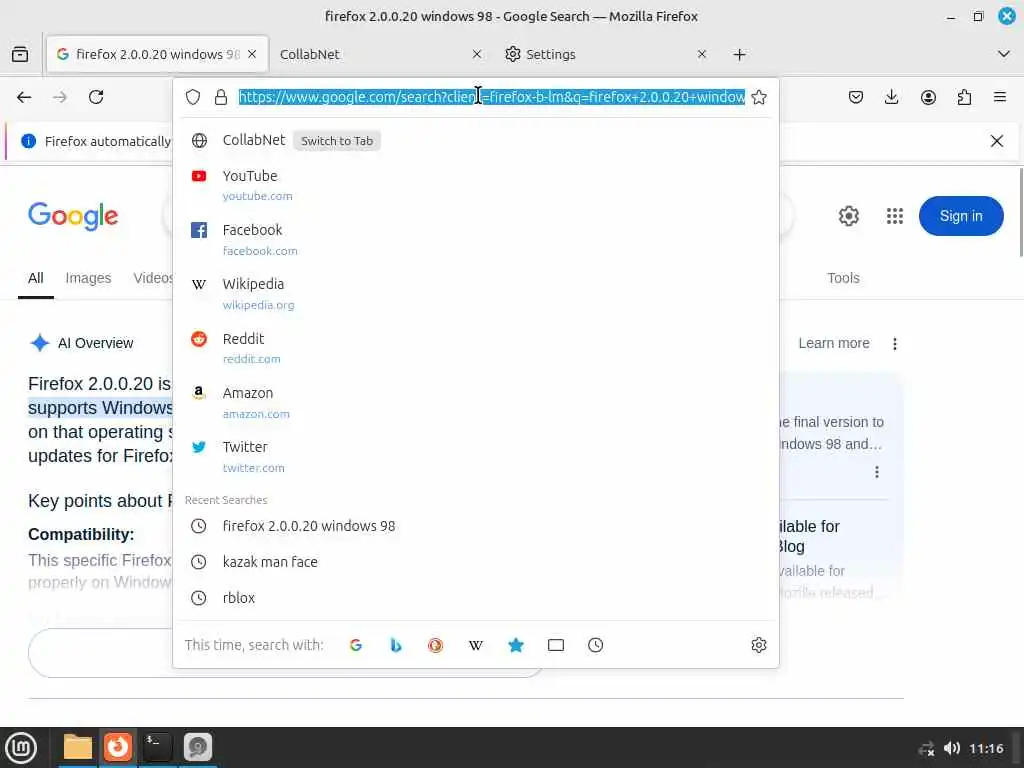Open Save to Pocket button
This screenshot has width=1024, height=768.
(x=856, y=97)
